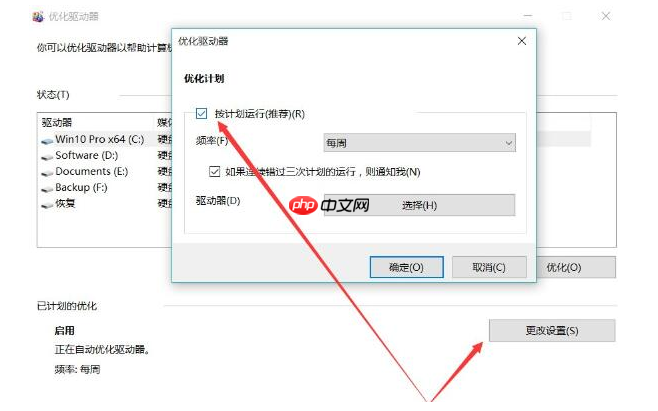Click the Backup (F:) drive icon
Screen dimensions: 658x411
(47, 189)
